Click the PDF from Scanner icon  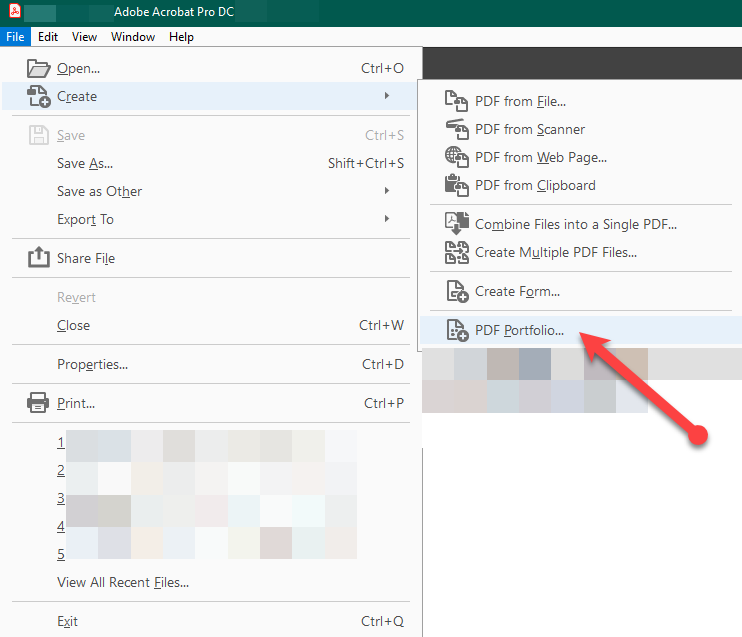pyautogui.click(x=457, y=129)
